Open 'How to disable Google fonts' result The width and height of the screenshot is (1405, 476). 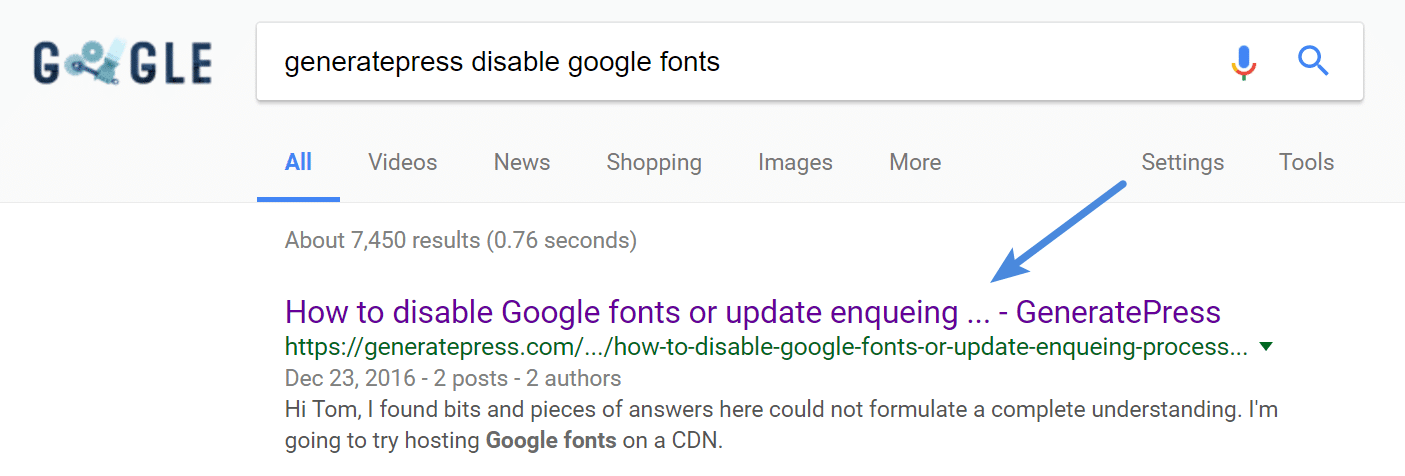753,312
